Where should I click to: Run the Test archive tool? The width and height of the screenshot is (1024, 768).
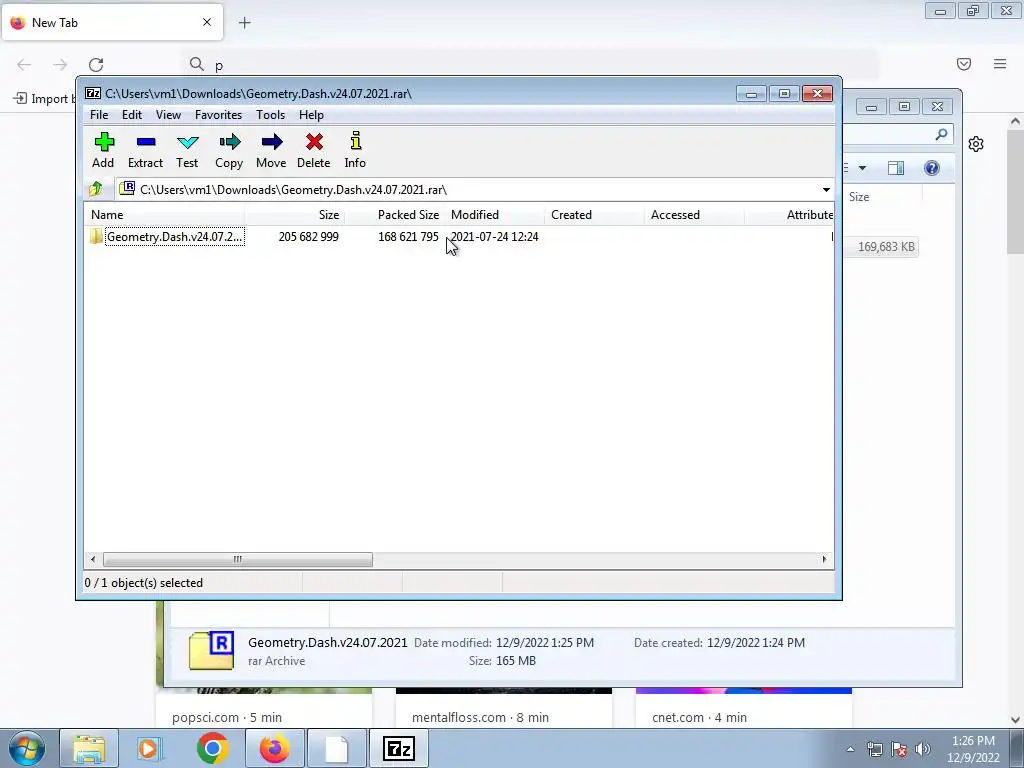pos(187,150)
